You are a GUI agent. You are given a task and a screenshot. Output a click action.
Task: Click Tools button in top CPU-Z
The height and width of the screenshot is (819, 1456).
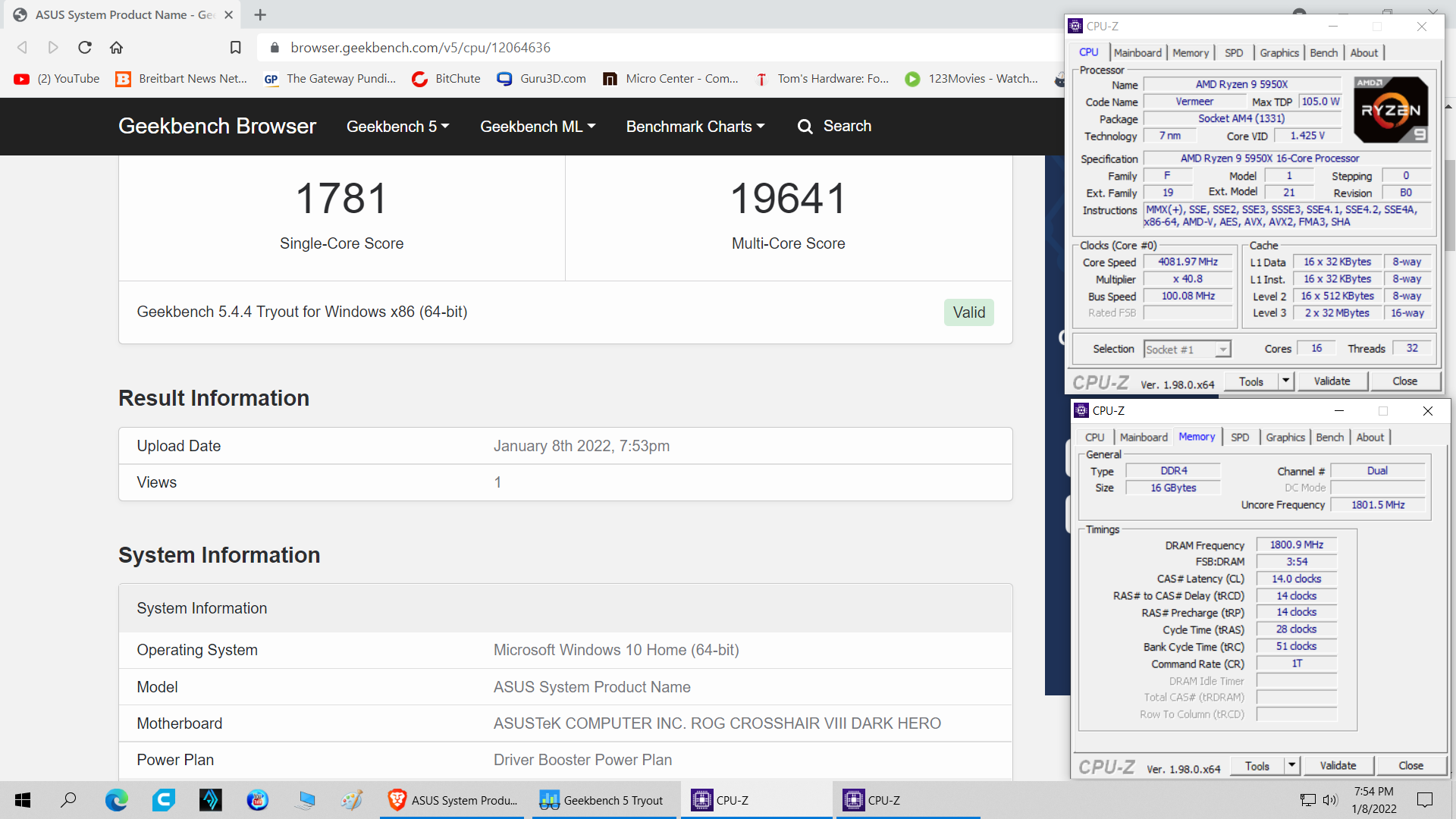1251,381
